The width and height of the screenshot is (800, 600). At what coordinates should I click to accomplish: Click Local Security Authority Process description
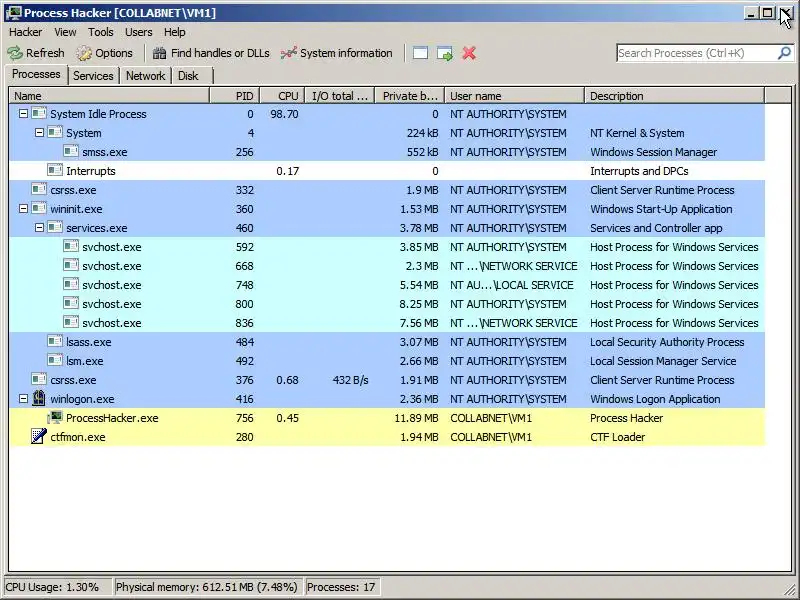pyautogui.click(x=667, y=342)
